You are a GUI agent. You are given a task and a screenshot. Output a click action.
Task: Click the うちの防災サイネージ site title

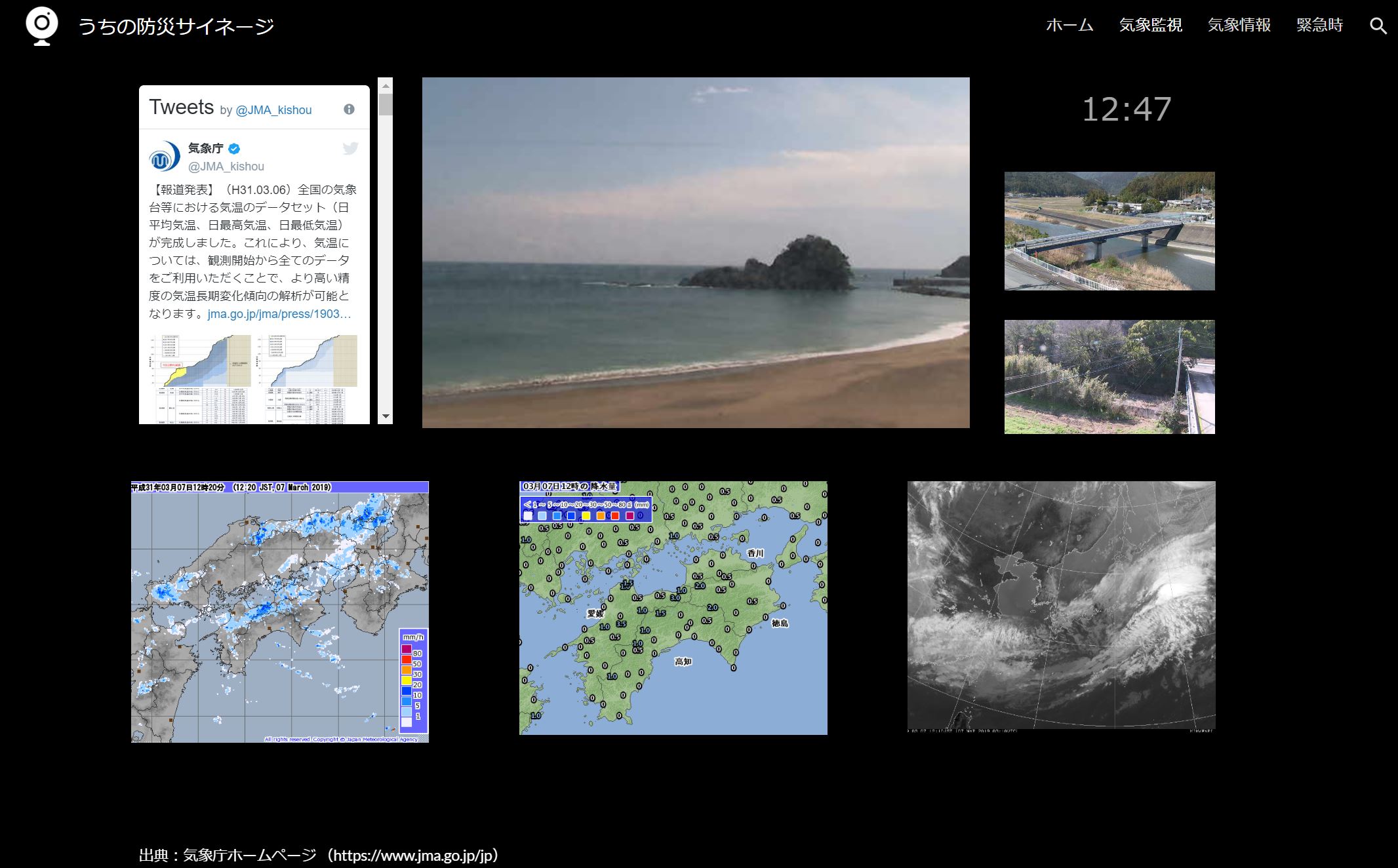[176, 26]
